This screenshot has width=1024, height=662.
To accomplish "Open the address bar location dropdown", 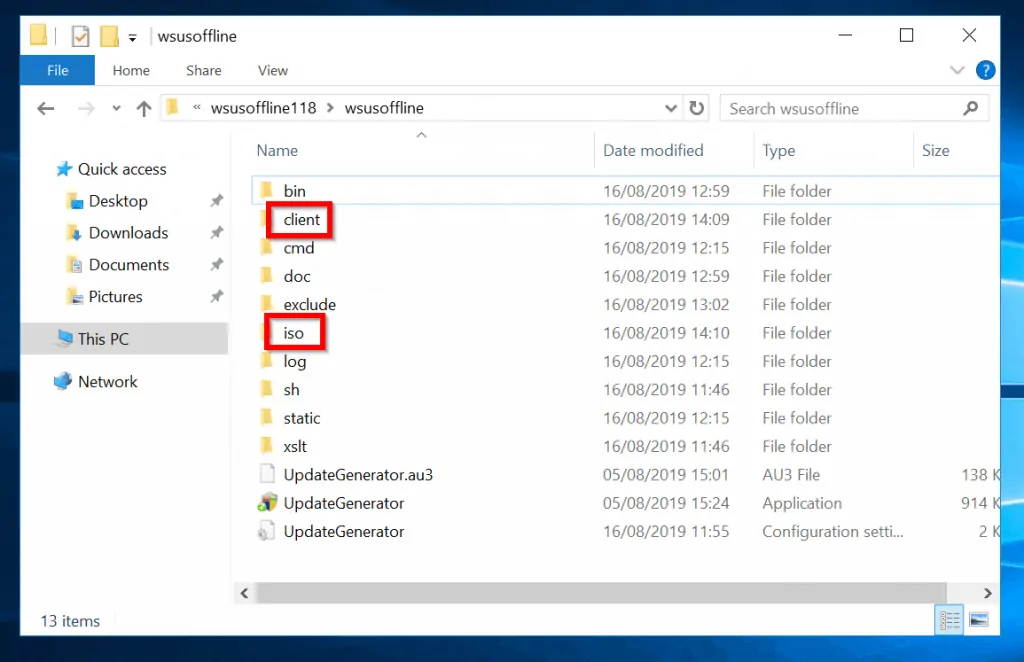I will [x=671, y=108].
